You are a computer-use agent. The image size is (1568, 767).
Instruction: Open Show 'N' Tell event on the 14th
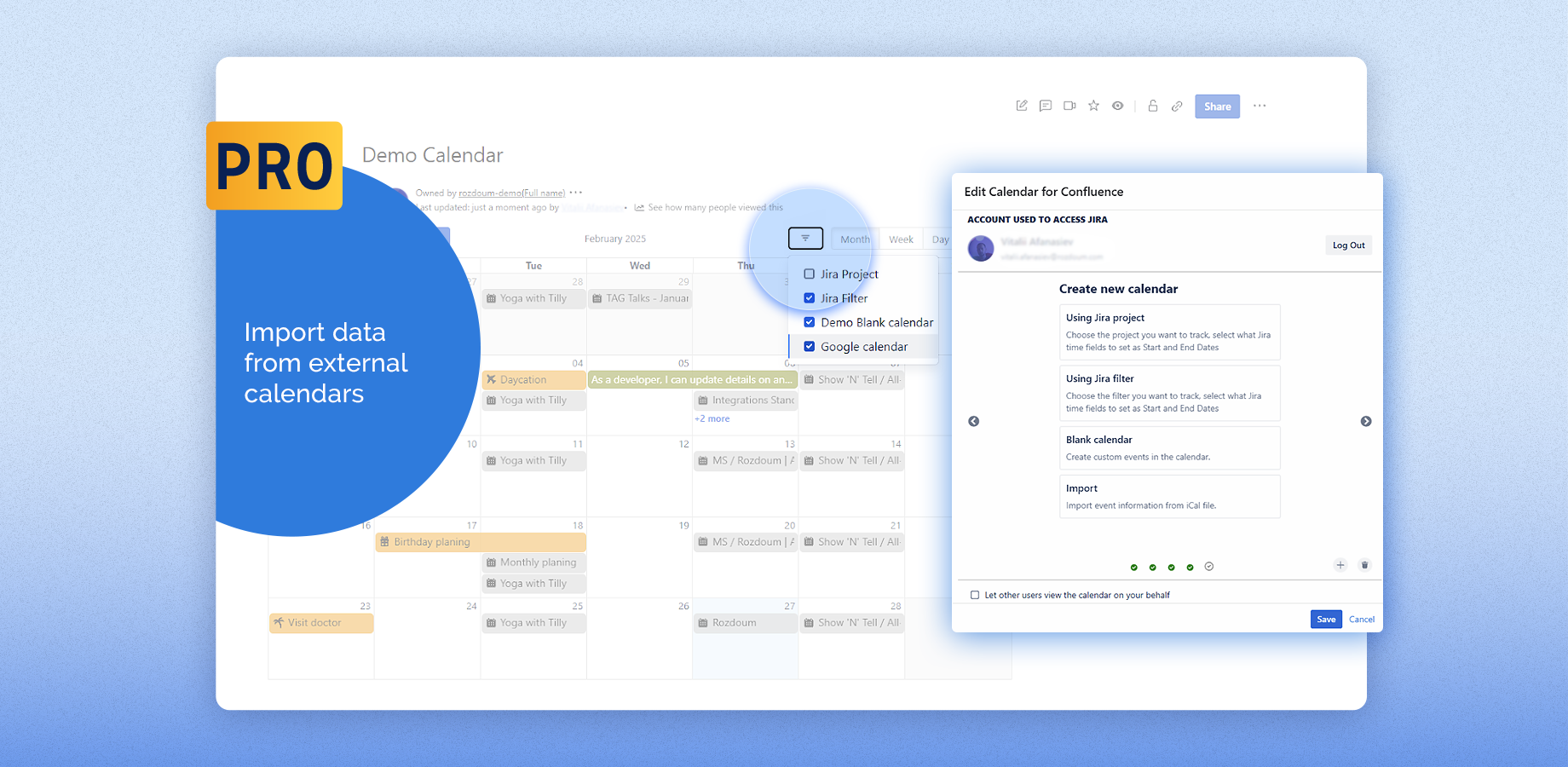(x=852, y=461)
